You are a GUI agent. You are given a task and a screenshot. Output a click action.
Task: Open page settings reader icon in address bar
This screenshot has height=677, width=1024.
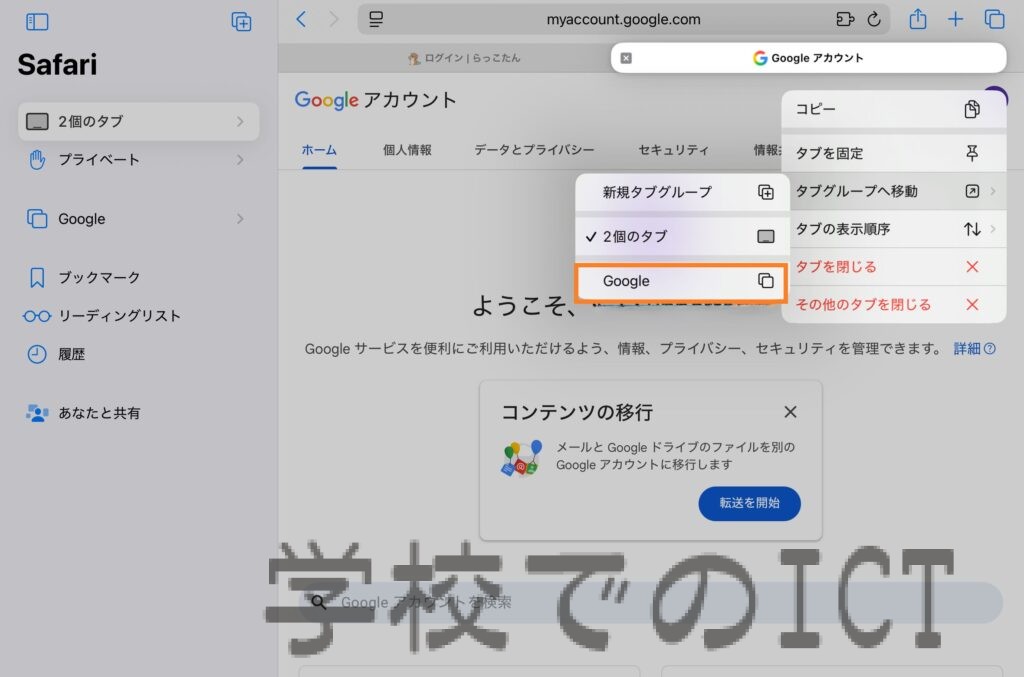(x=376, y=19)
